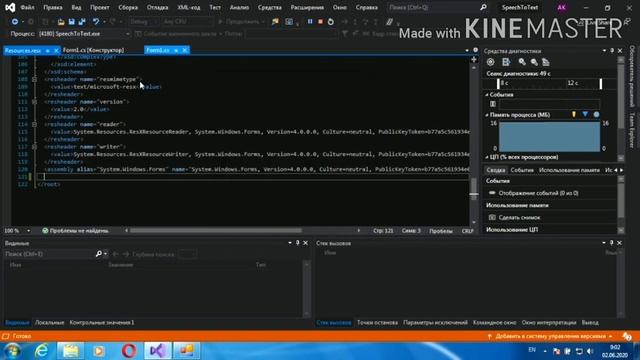Viewport: 640px width, 360px height.
Task: Open Internet Explorer from the taskbar
Action: coord(41,351)
